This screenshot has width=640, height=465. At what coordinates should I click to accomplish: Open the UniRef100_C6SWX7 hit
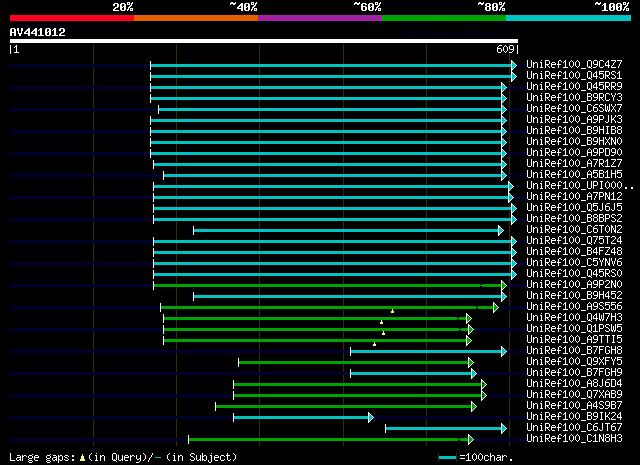point(574,109)
